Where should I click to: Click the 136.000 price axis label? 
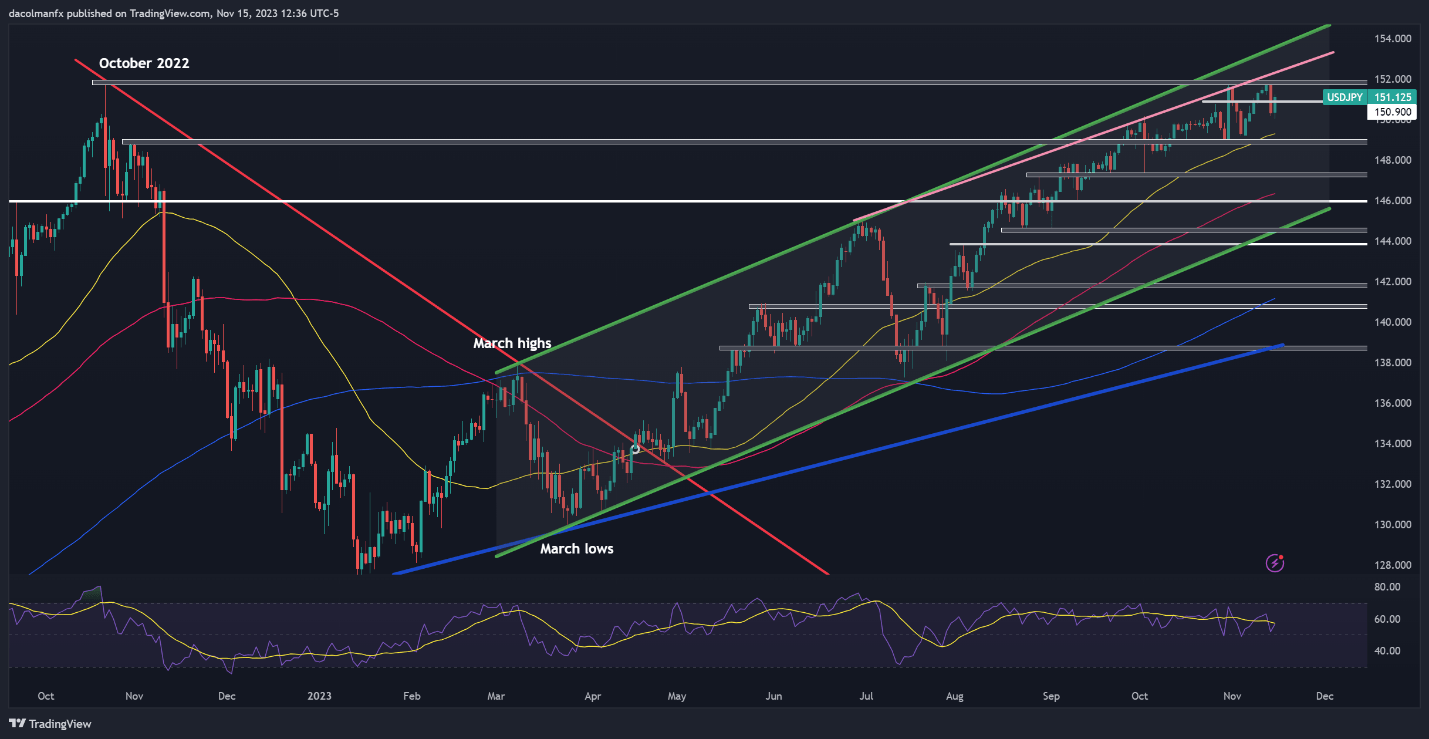[x=1393, y=403]
